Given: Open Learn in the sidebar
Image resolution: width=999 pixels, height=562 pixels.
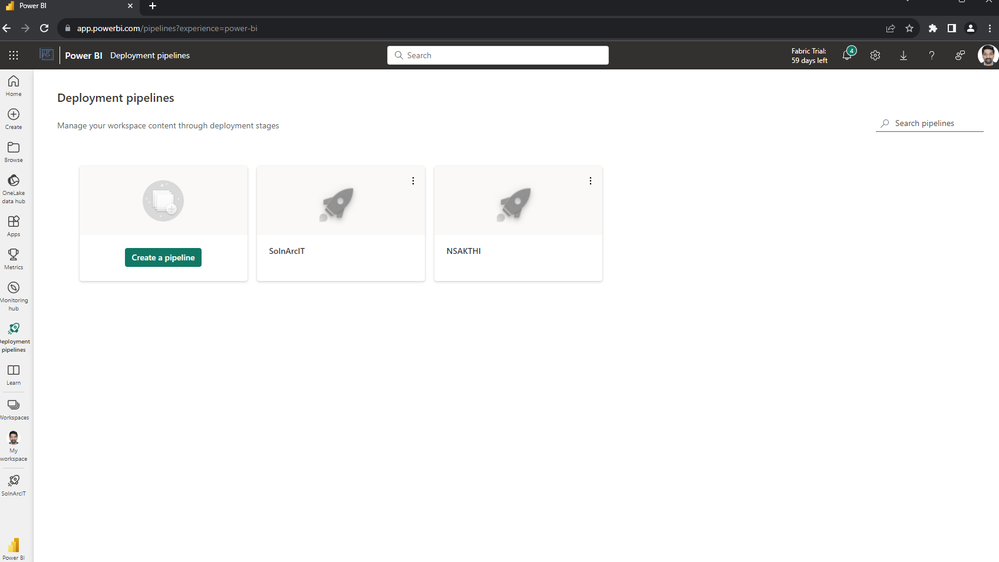Looking at the screenshot, I should (13, 375).
